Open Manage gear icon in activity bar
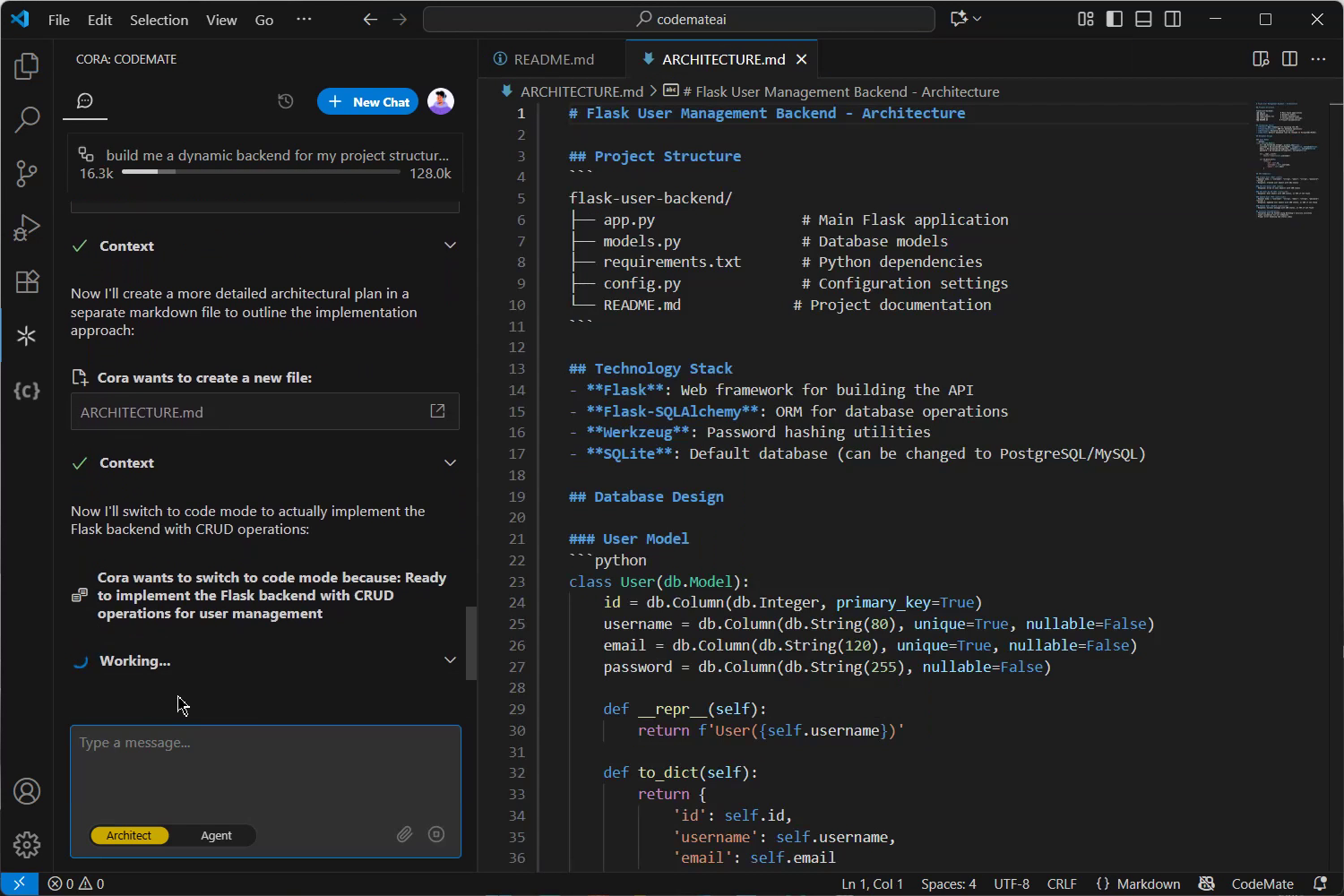 tap(27, 844)
